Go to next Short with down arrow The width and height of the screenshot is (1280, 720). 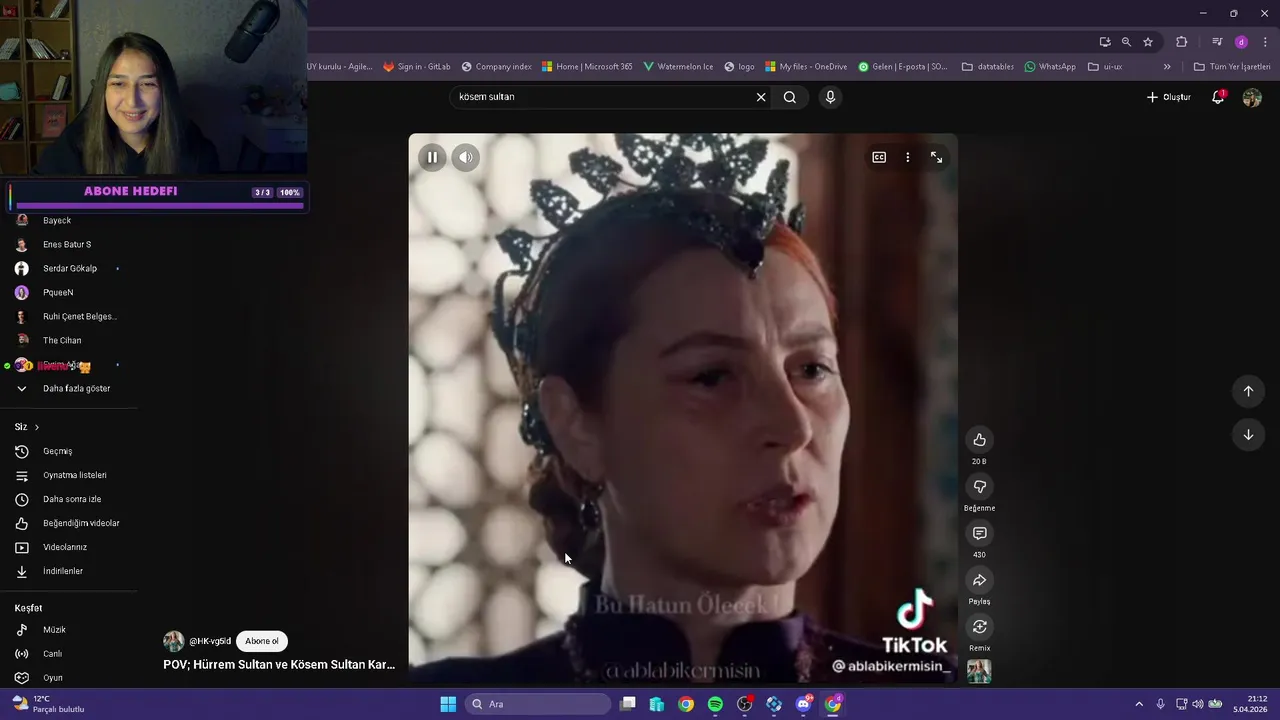pyautogui.click(x=1248, y=435)
